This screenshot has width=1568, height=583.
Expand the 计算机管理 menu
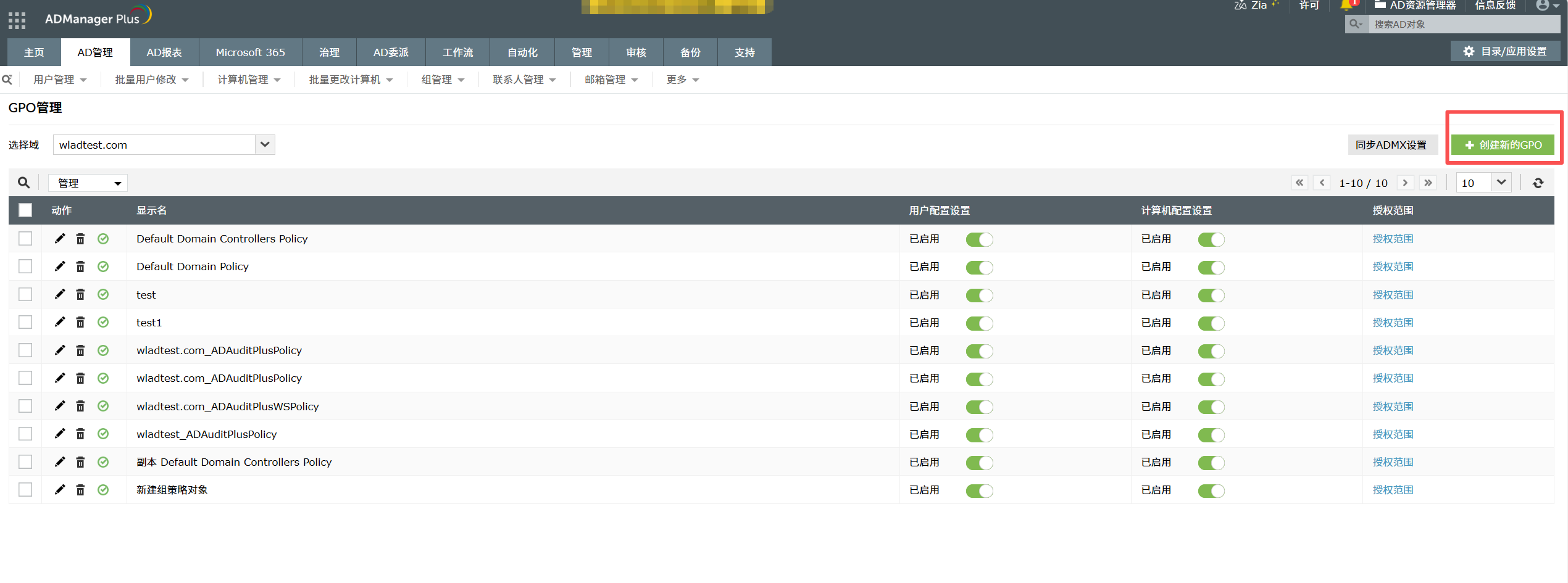click(249, 80)
